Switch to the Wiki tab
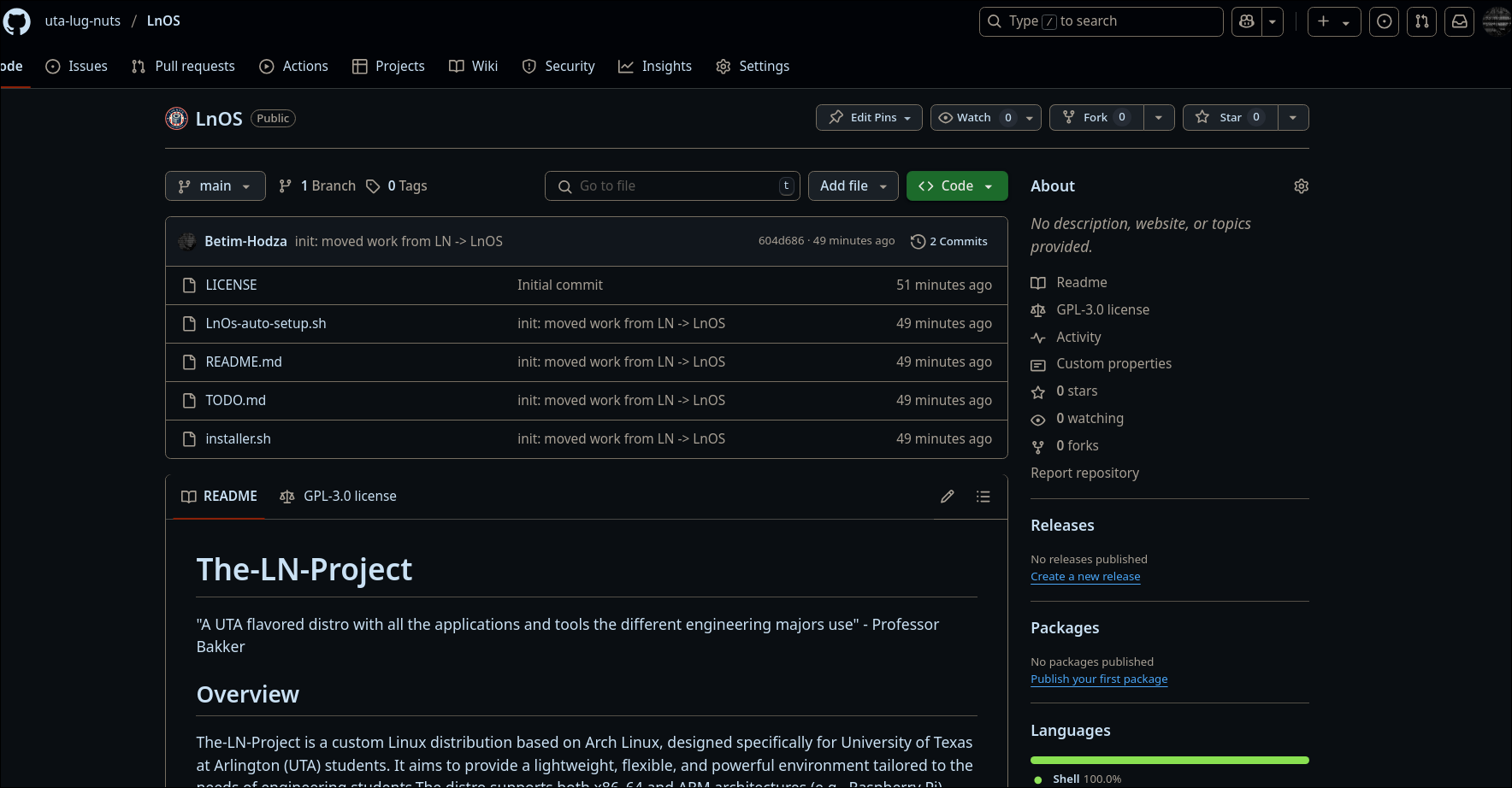This screenshot has height=788, width=1512. click(x=473, y=66)
